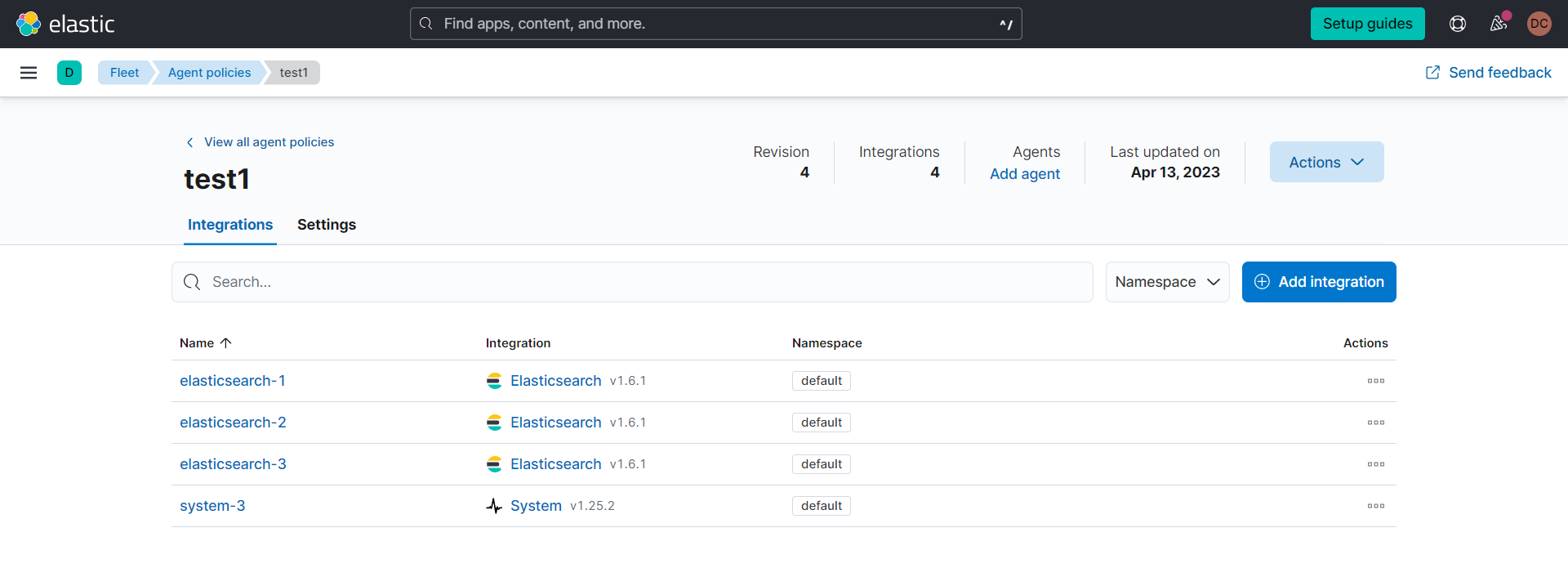Viewport: 1568px width, 577px height.
Task: Open actions menu for elasticsearch-3
Action: (x=1376, y=464)
